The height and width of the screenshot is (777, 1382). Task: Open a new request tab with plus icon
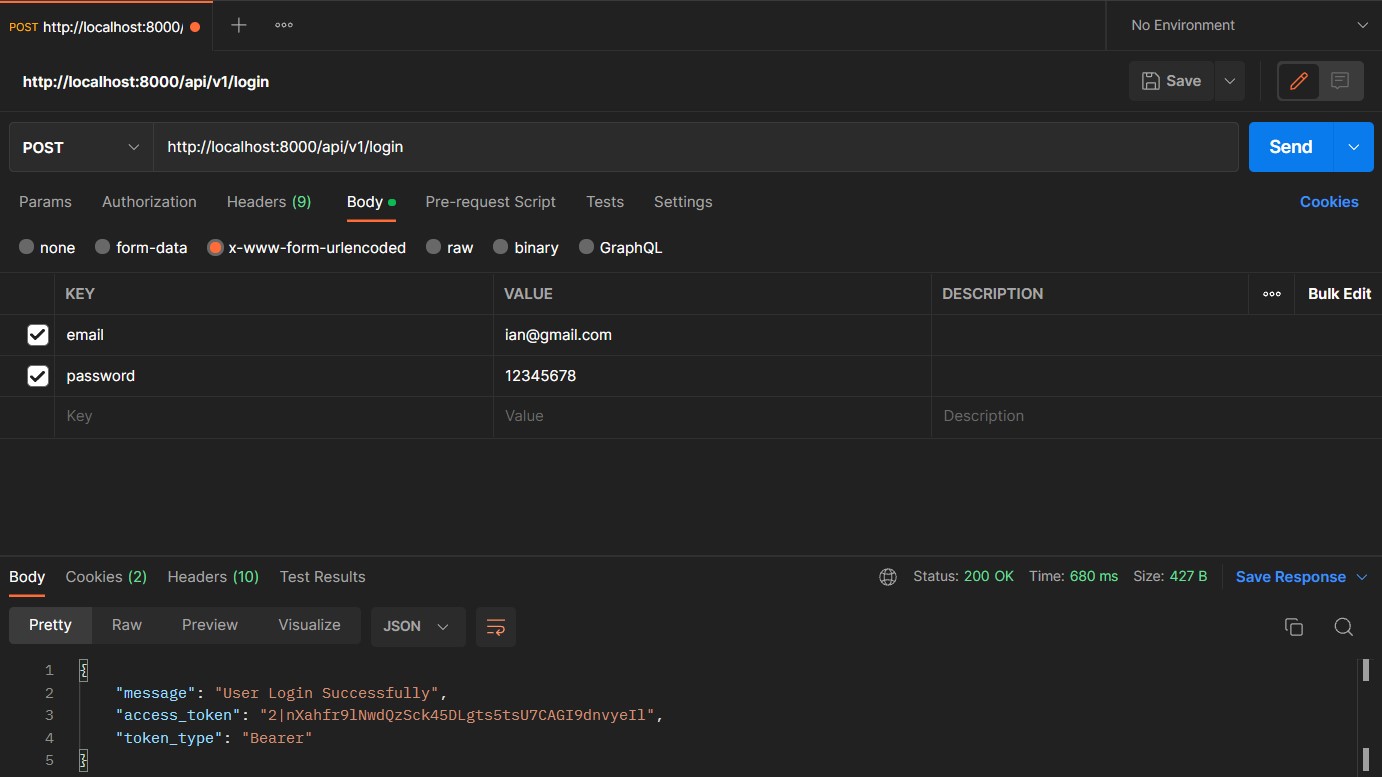pos(237,25)
